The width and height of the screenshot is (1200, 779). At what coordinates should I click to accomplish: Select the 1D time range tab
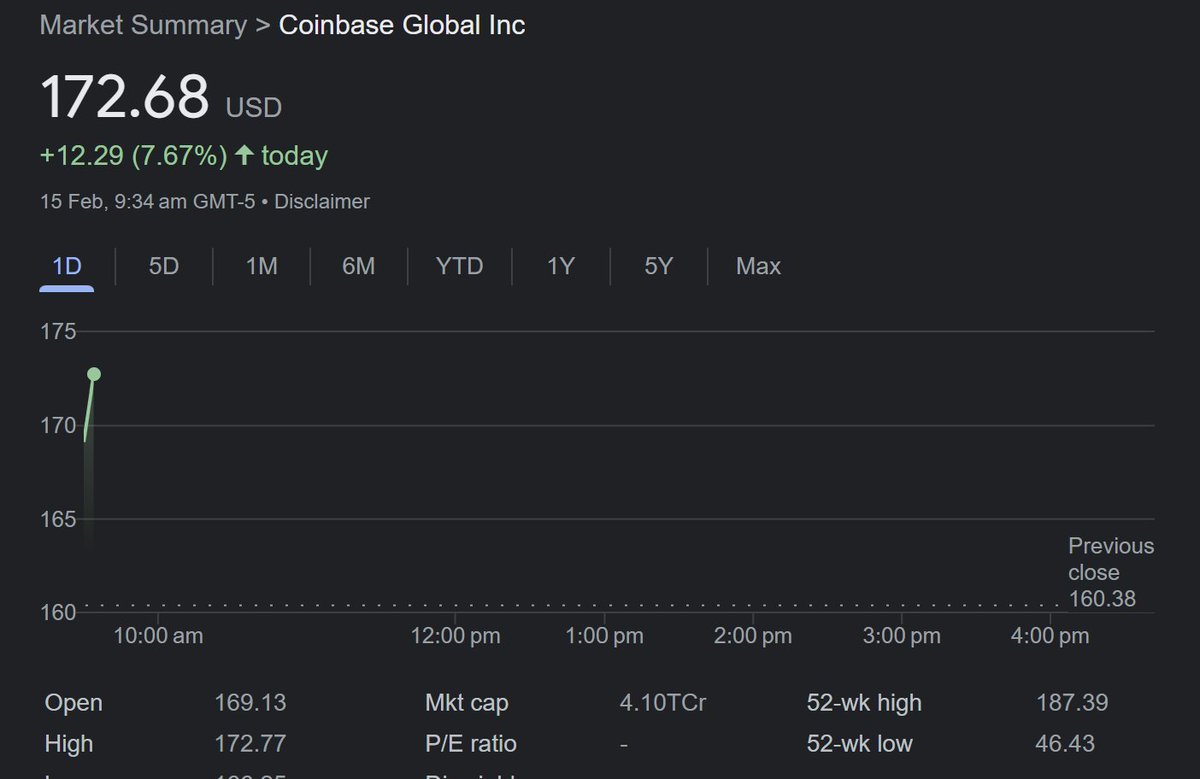point(67,266)
